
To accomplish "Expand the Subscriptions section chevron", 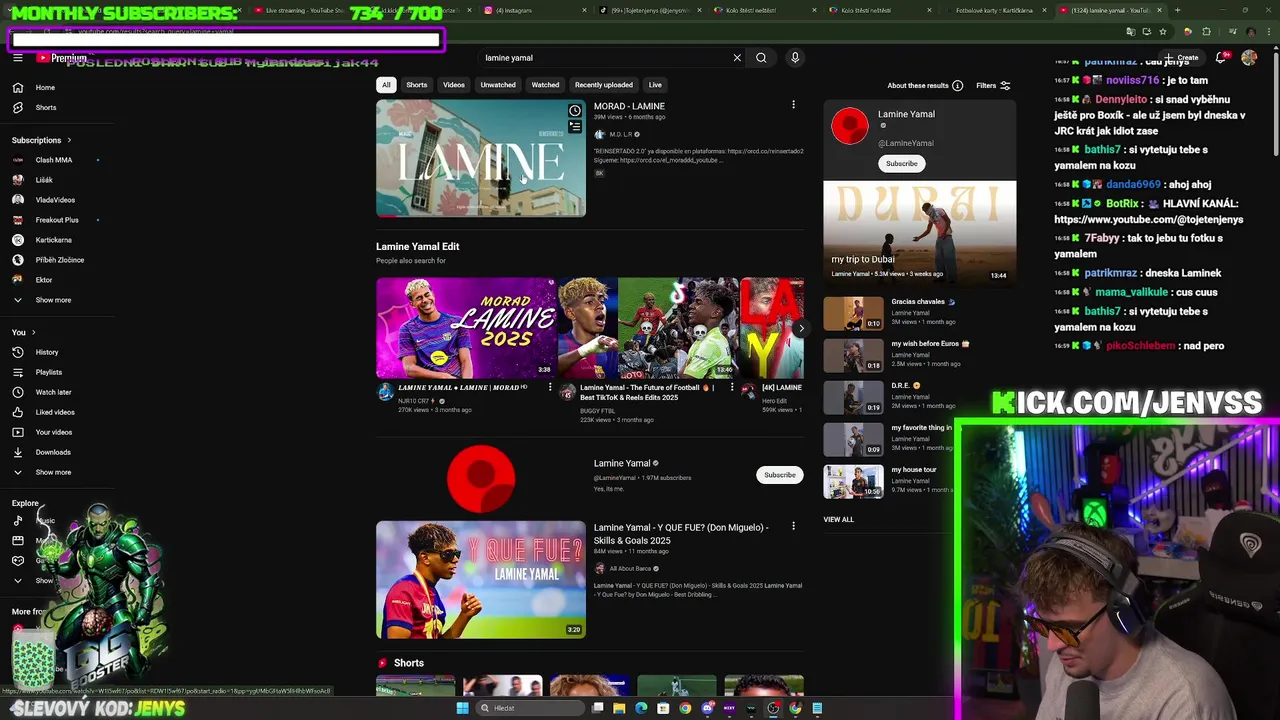I will [x=69, y=140].
